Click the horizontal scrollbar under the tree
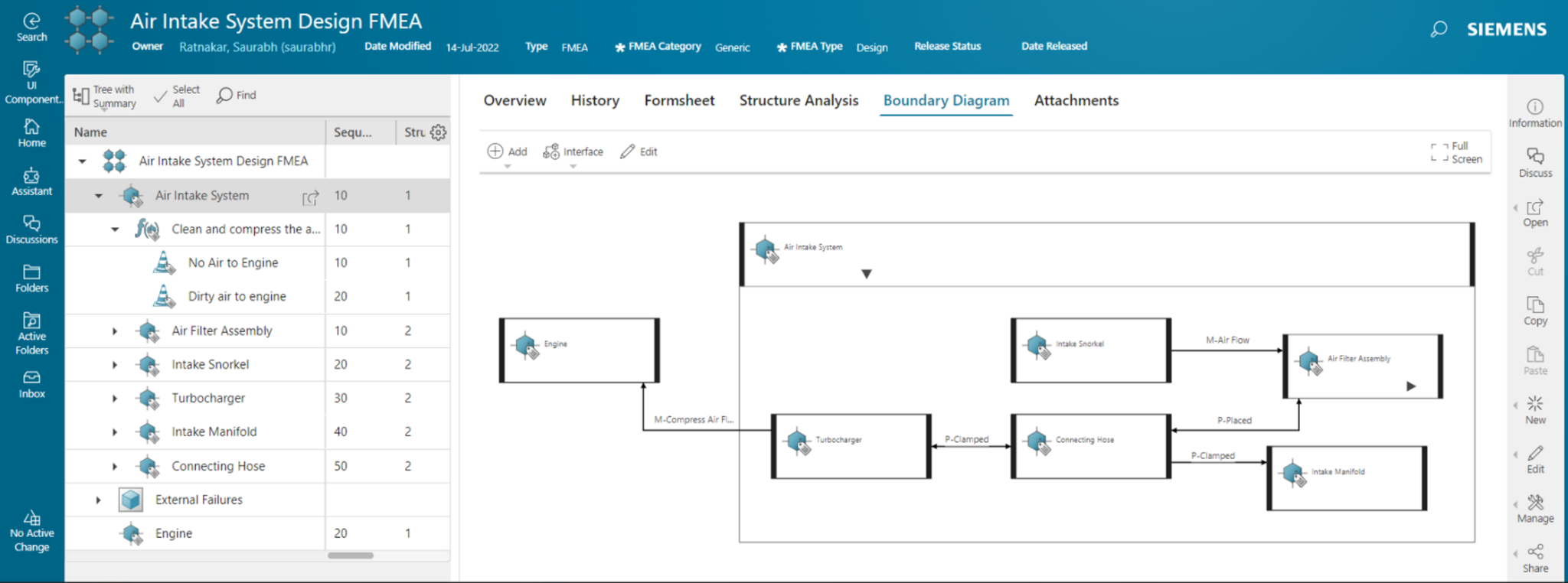This screenshot has height=583, width=1568. click(x=351, y=555)
